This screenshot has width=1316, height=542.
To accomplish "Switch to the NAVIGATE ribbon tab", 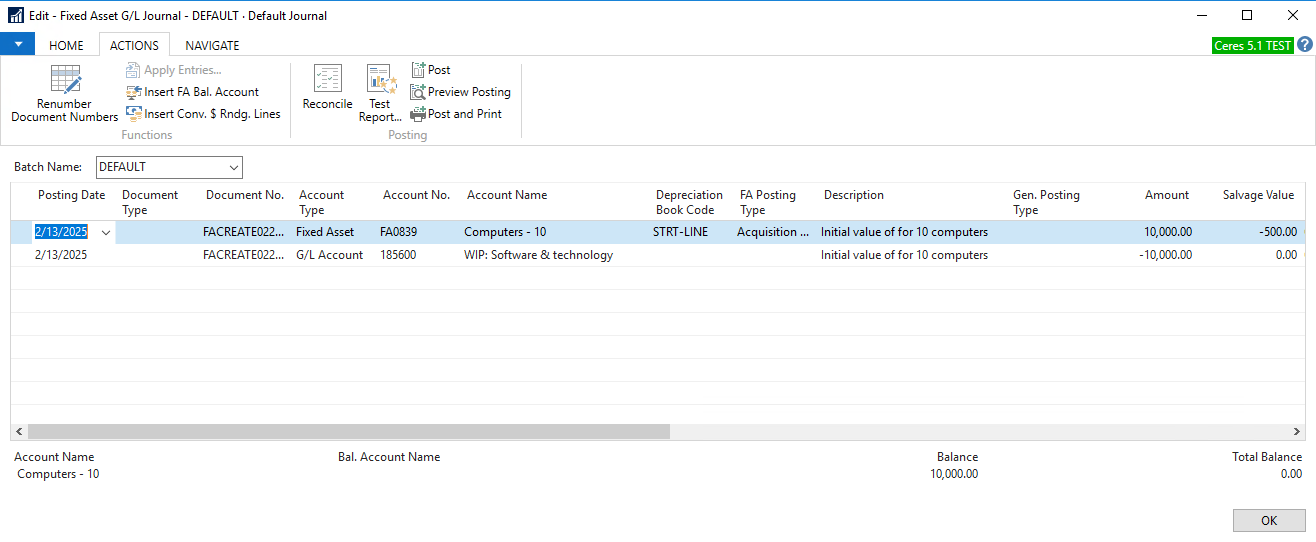I will 212,45.
